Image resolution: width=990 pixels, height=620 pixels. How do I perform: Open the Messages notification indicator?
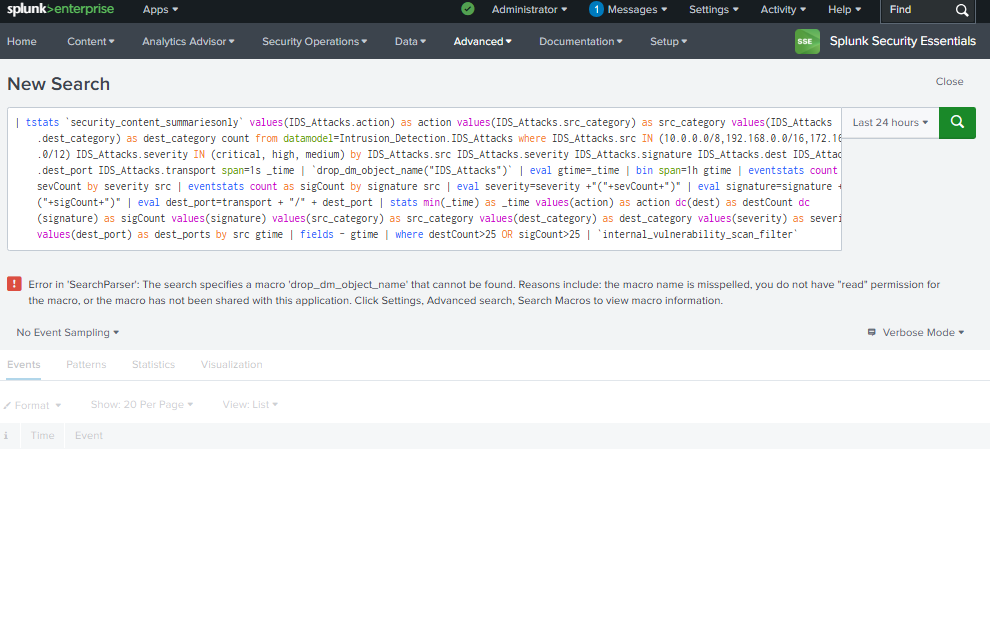tap(630, 8)
